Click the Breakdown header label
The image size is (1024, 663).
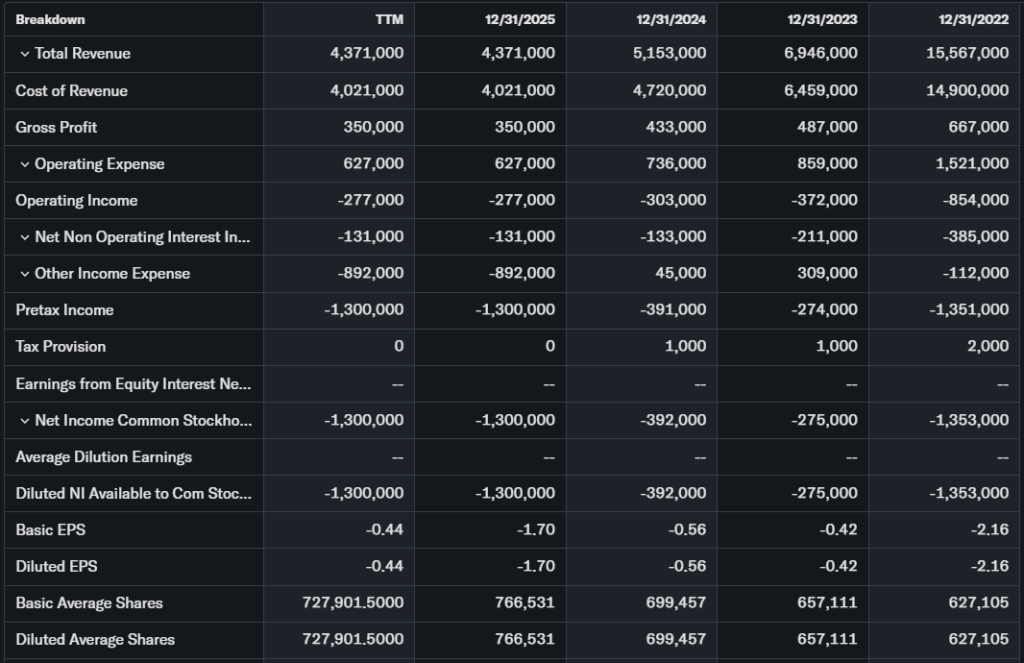tap(50, 20)
